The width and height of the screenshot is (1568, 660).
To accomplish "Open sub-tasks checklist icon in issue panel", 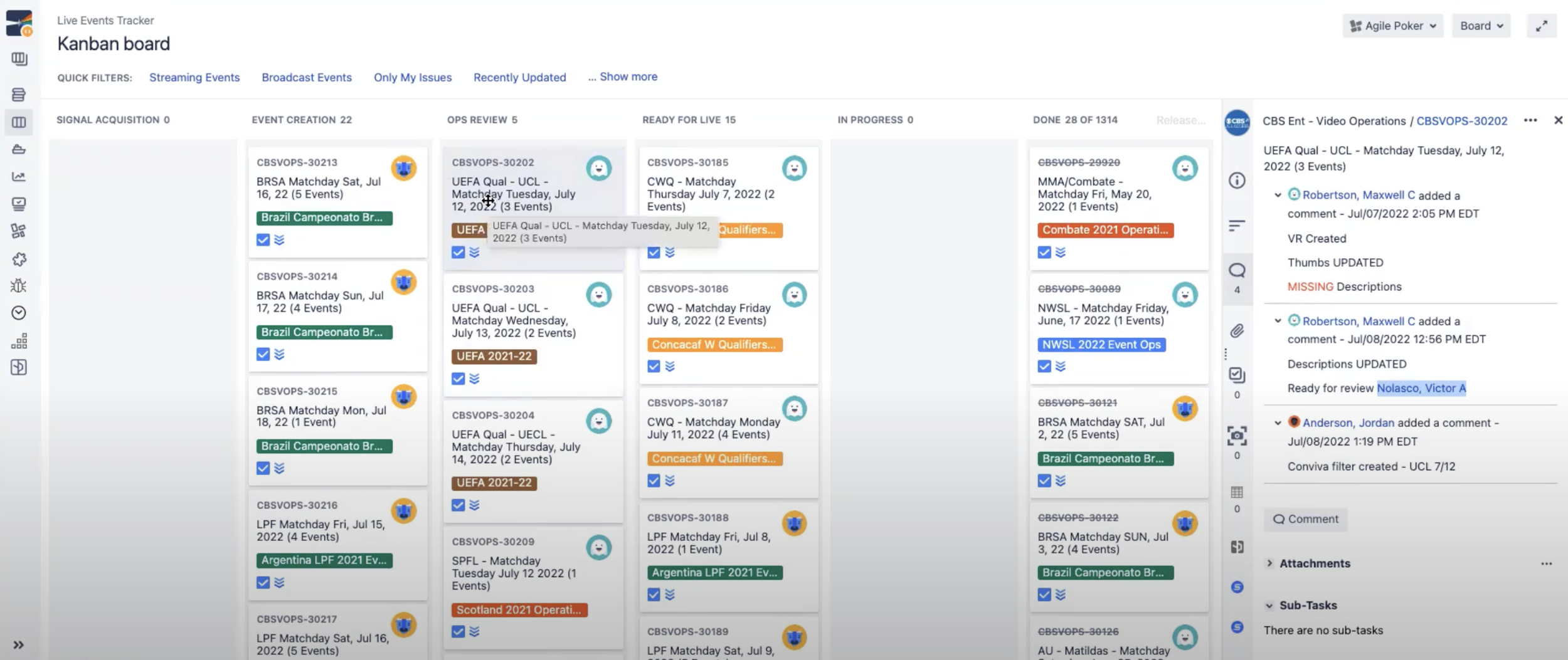I will pyautogui.click(x=1237, y=375).
